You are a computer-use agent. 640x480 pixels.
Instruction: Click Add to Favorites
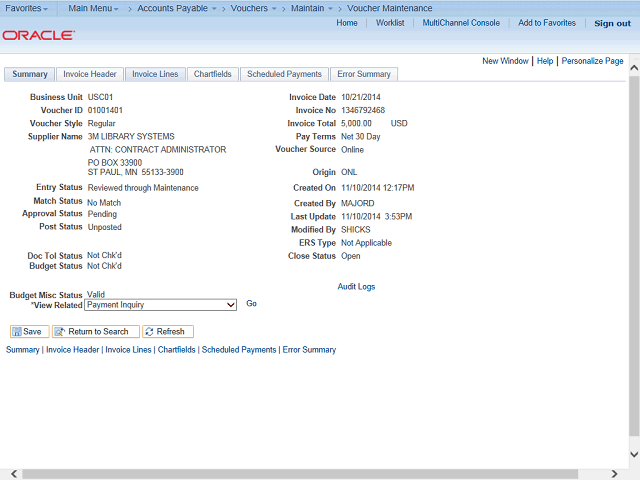coord(547,23)
